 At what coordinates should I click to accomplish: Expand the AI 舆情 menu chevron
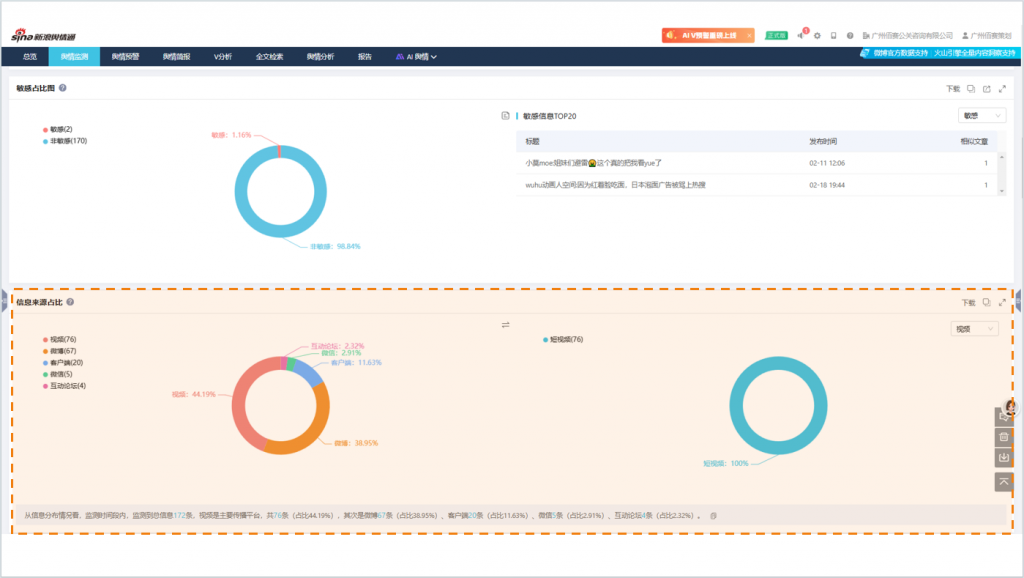pos(434,57)
